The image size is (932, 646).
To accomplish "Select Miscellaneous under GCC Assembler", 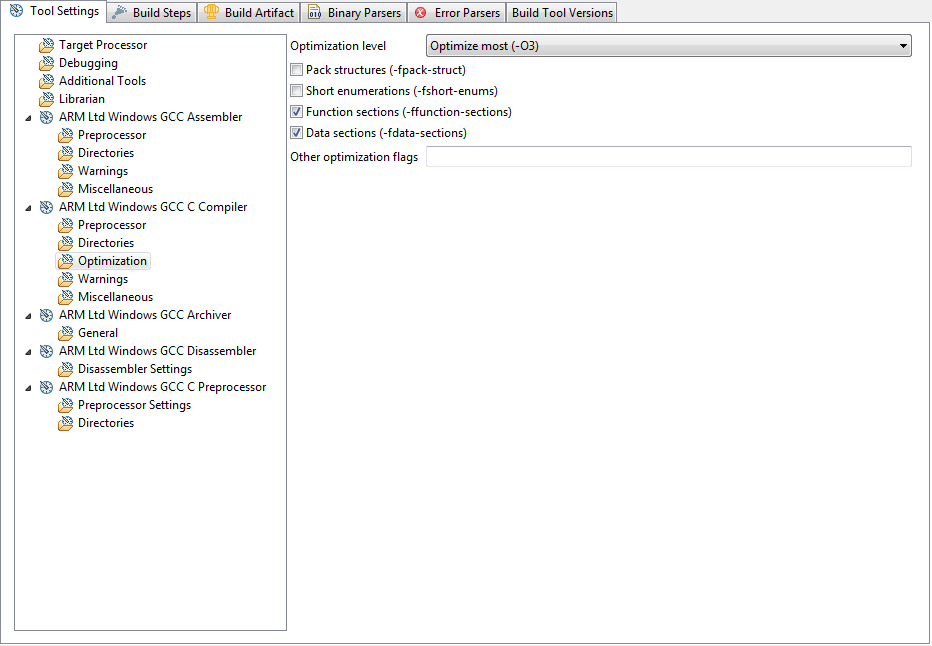I will point(115,189).
